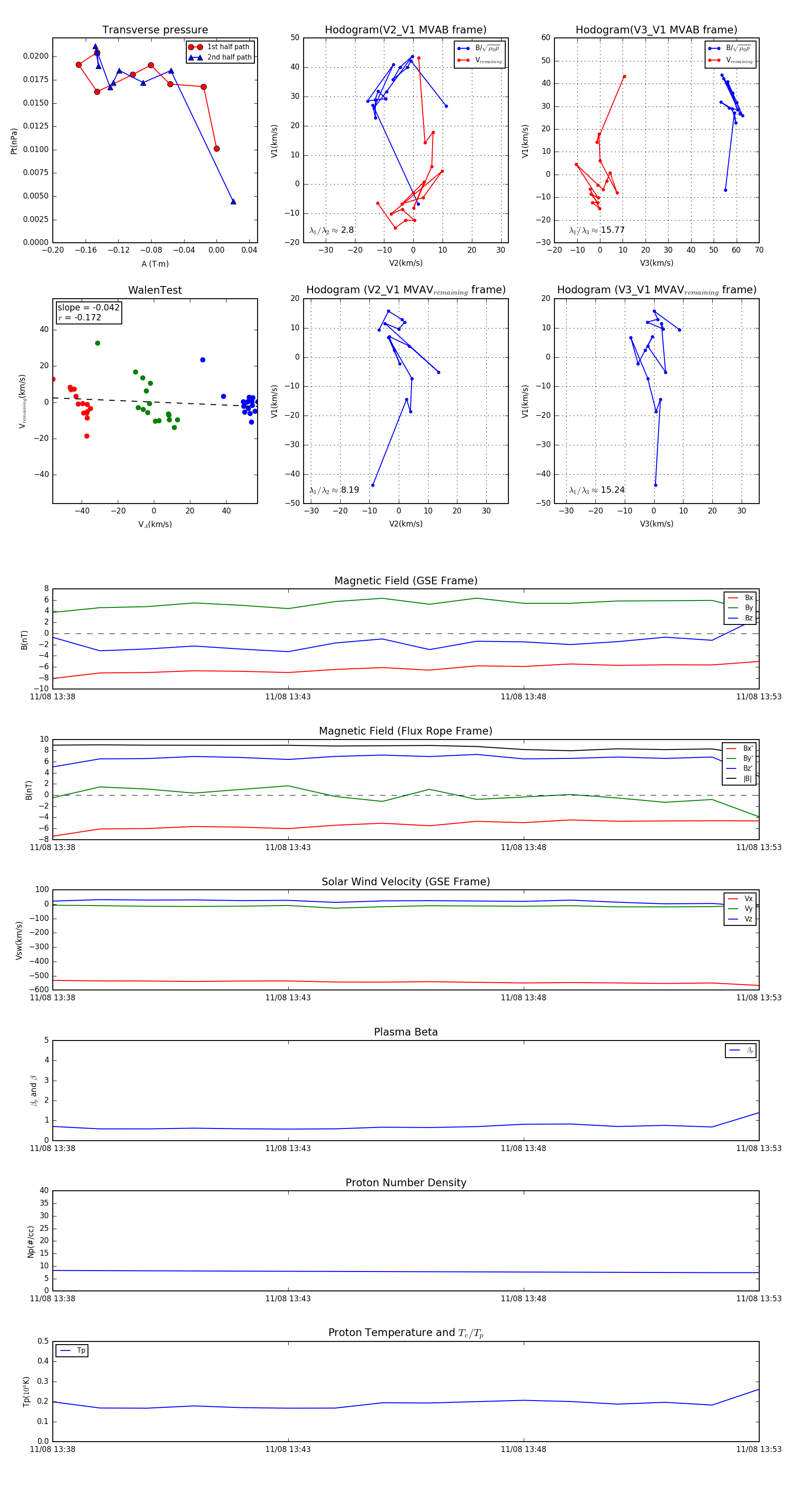
Task: Click the "Pt(nPa)" y-axis label
Action: (x=14, y=141)
